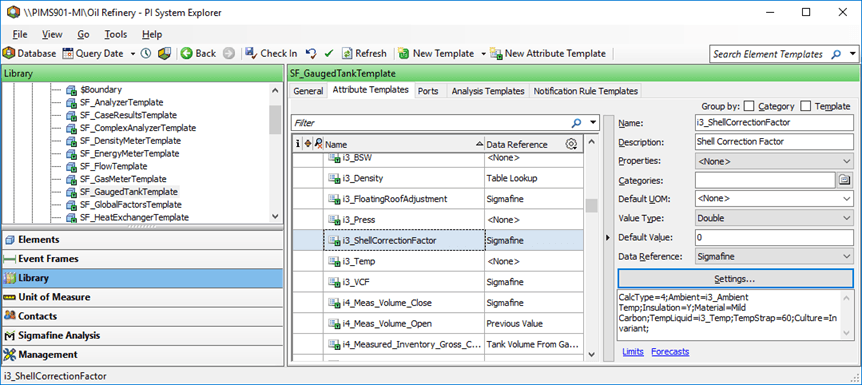Enable Group by Template checkbox
This screenshot has height=385, width=862.
tap(806, 106)
